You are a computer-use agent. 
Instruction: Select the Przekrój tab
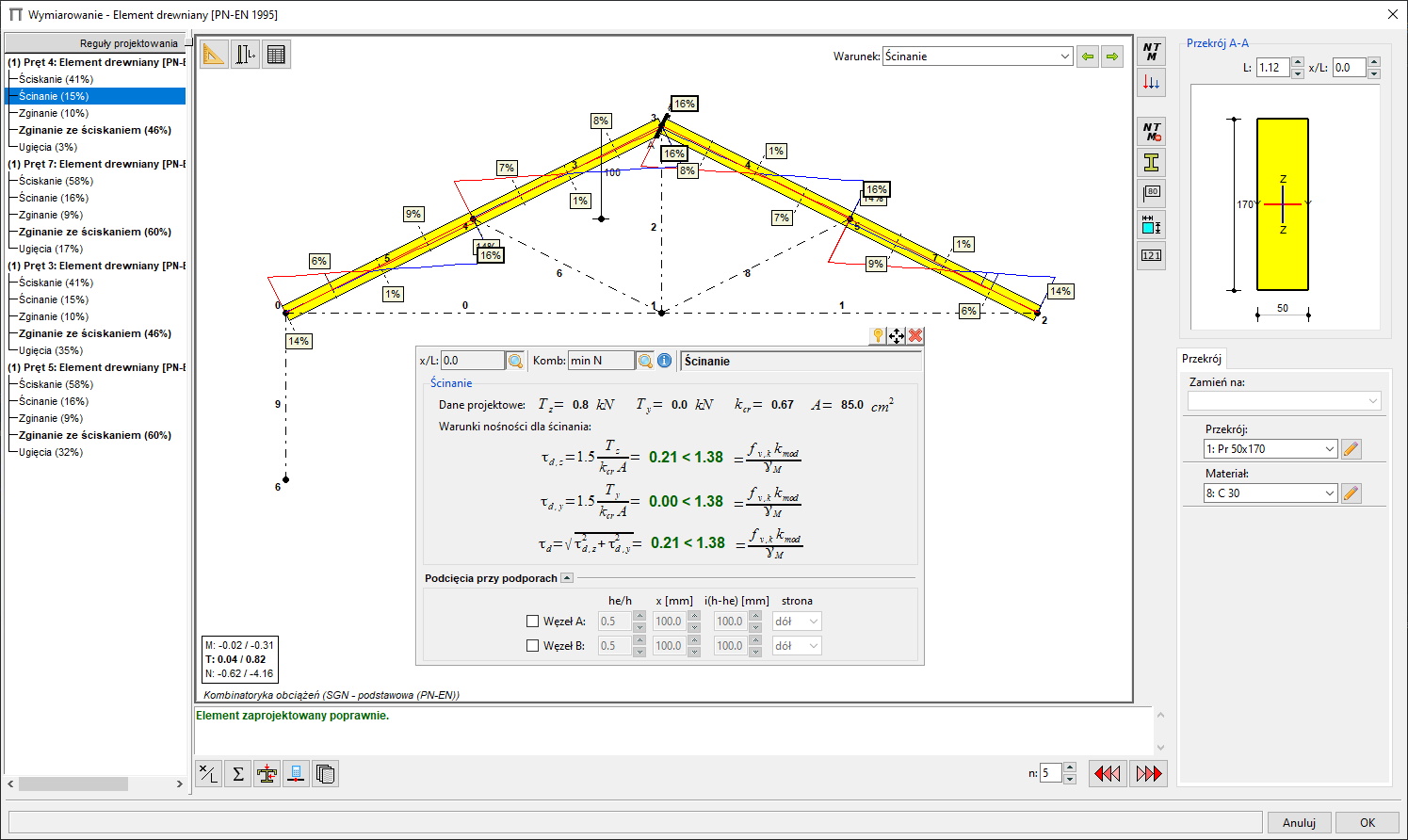coord(1202,359)
